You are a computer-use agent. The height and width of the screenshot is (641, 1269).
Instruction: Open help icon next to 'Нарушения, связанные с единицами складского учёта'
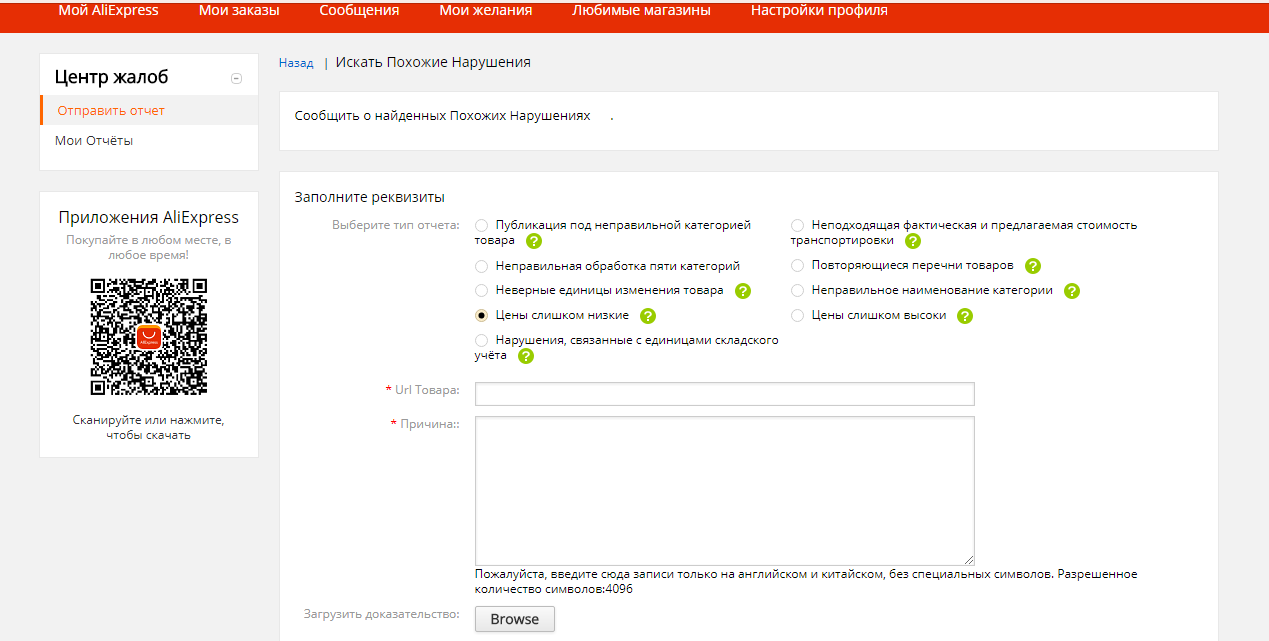tap(526, 356)
